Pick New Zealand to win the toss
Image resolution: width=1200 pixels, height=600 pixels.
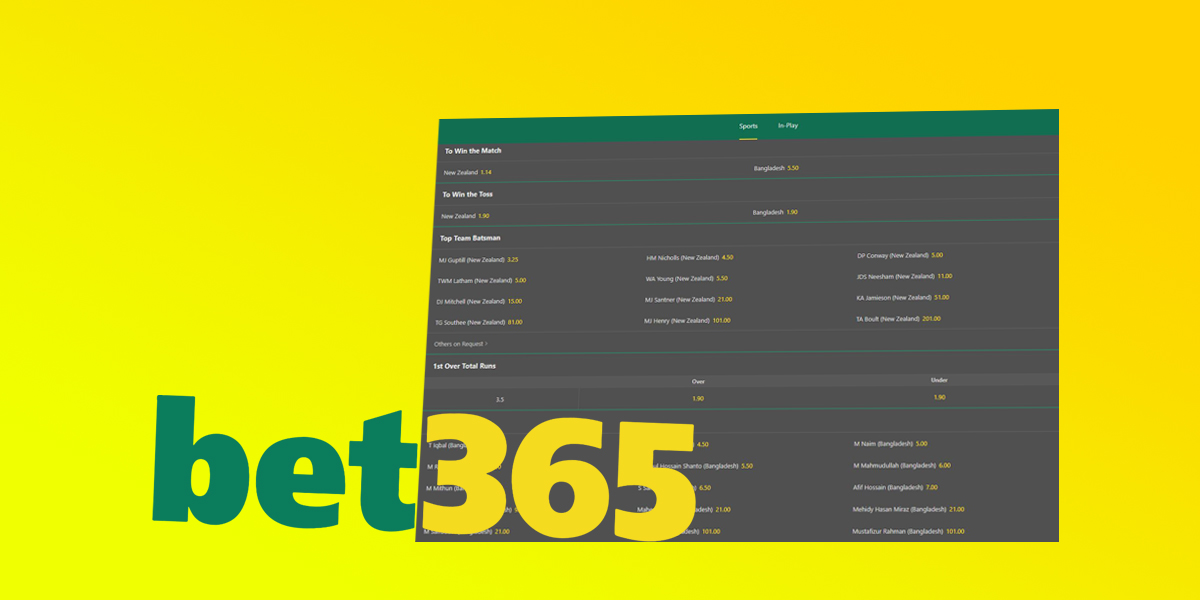(x=465, y=216)
